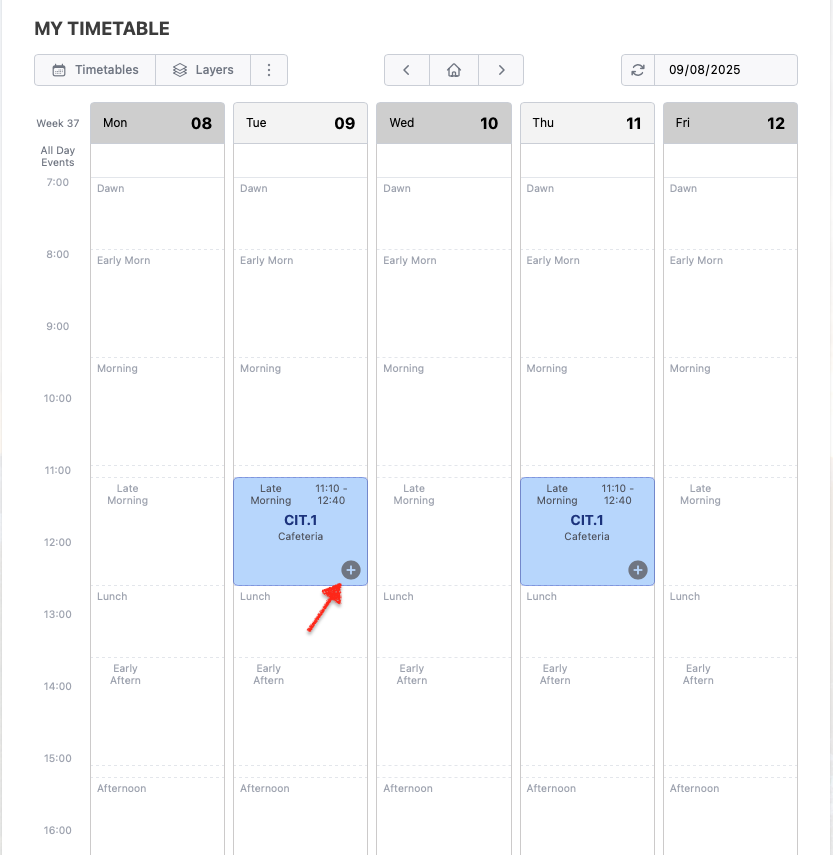The image size is (833, 855).
Task: Jump to current week with home icon
Action: (x=454, y=70)
